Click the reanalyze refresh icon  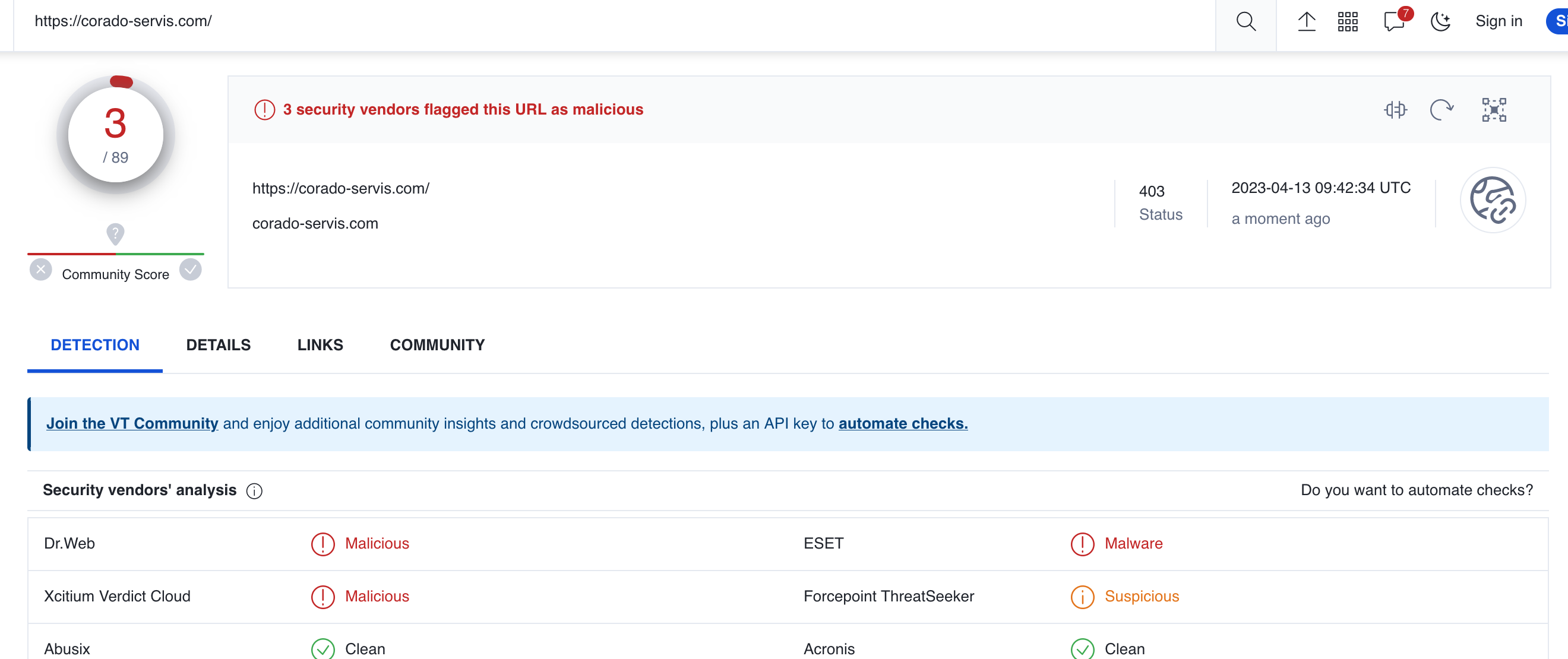(x=1441, y=109)
